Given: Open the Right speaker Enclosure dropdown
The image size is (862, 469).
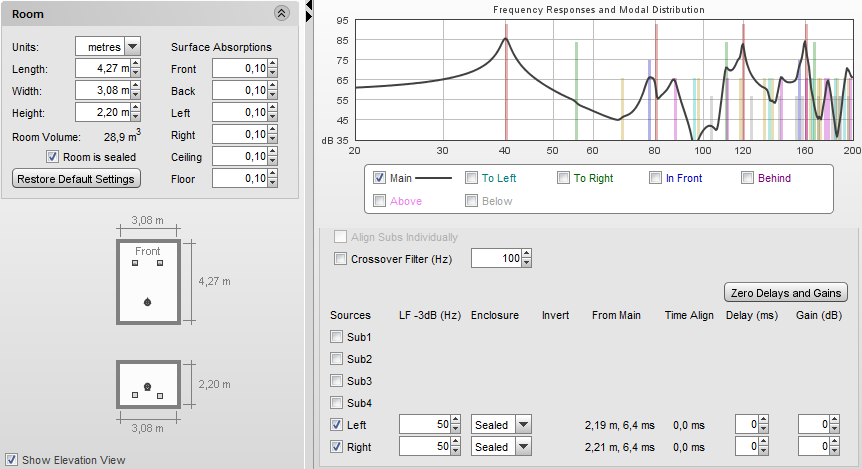Looking at the screenshot, I should click(x=523, y=447).
